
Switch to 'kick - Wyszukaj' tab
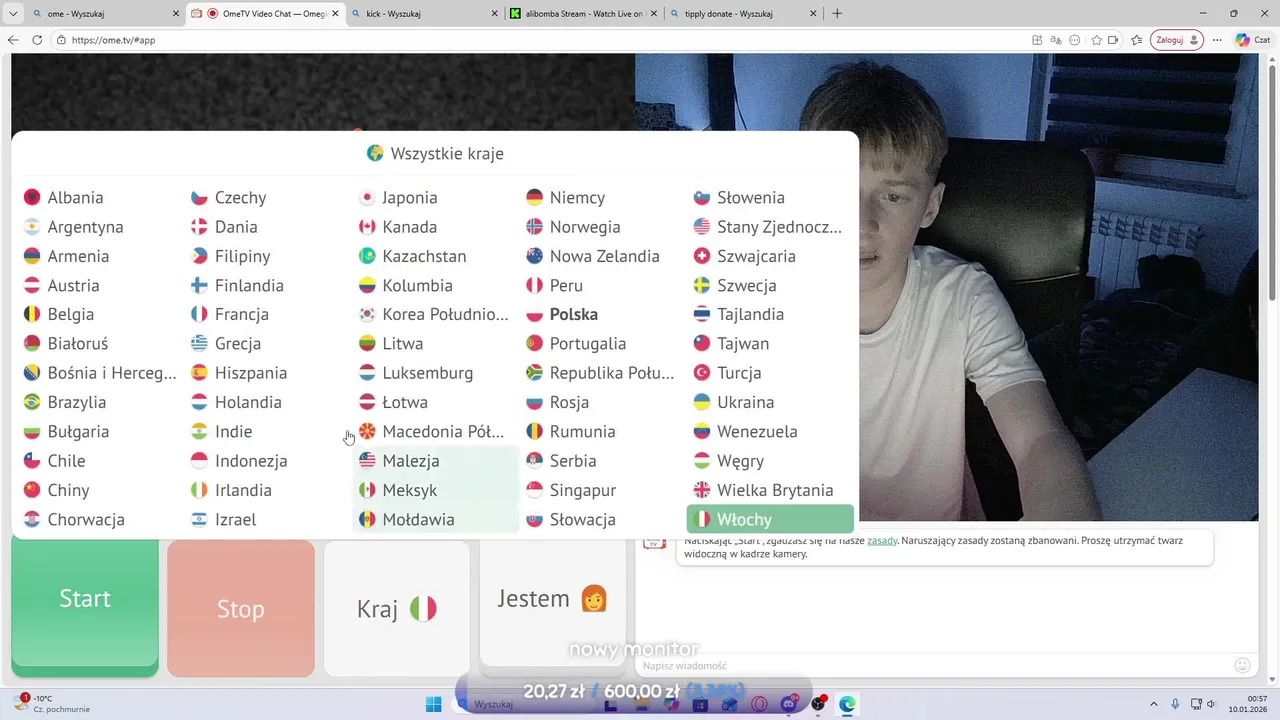pos(424,14)
